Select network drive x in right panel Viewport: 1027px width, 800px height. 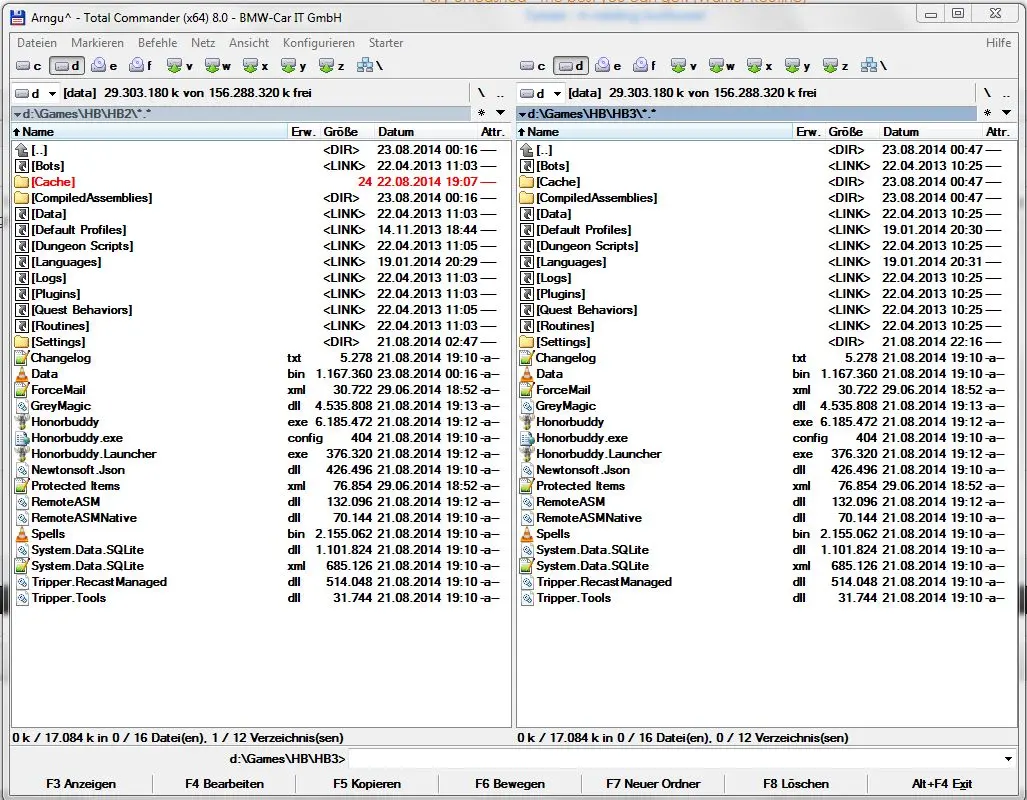point(759,66)
